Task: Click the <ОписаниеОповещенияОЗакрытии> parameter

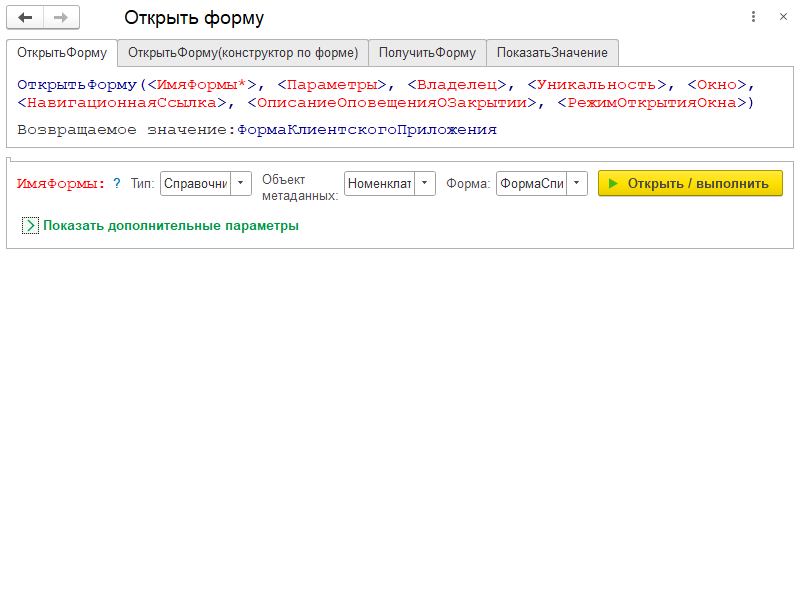Action: pyautogui.click(x=392, y=103)
